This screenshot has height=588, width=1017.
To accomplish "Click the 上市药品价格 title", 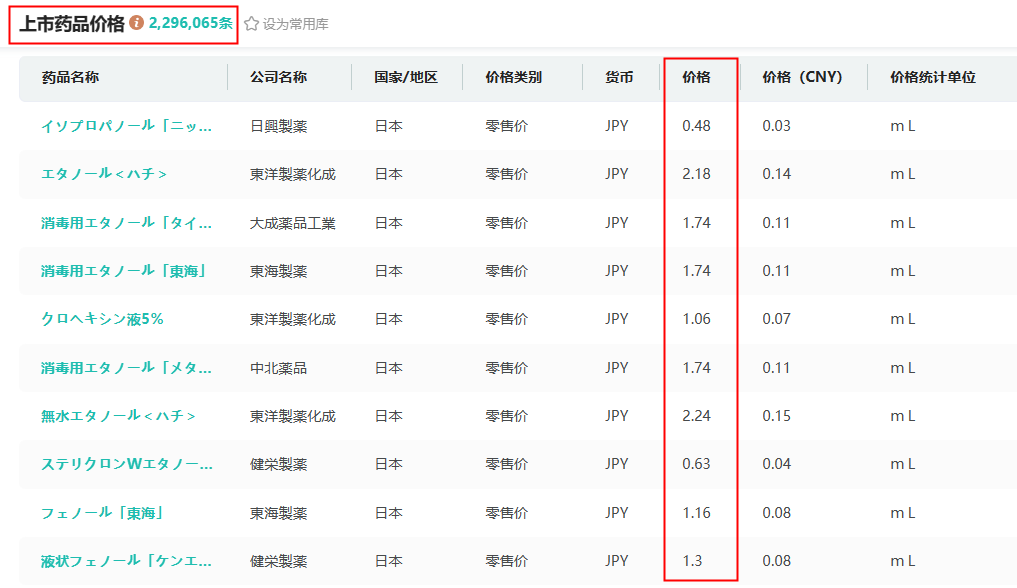I will click(x=72, y=24).
